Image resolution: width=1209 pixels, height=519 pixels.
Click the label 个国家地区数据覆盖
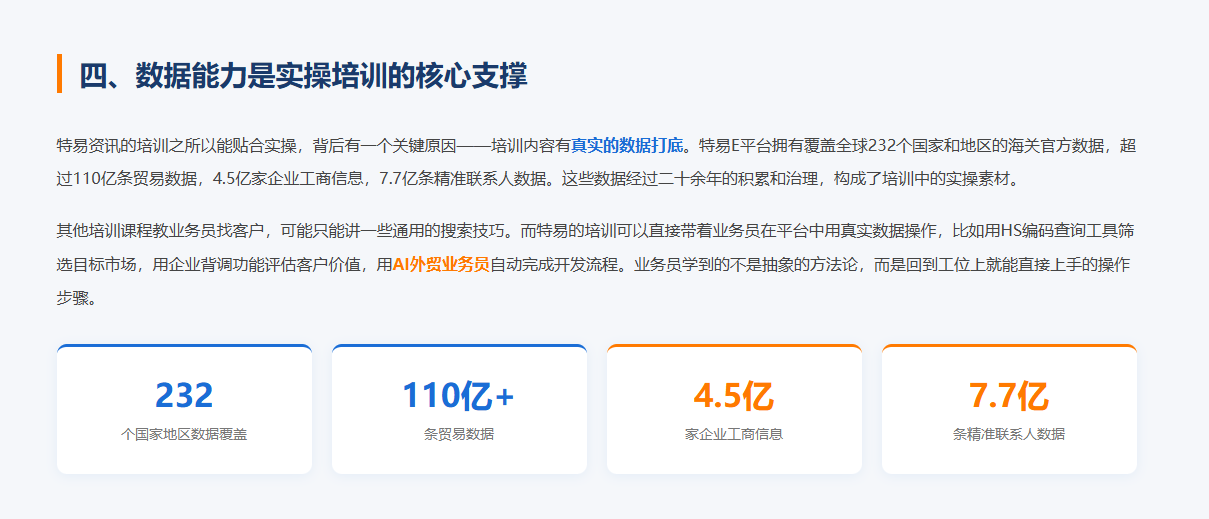(184, 434)
